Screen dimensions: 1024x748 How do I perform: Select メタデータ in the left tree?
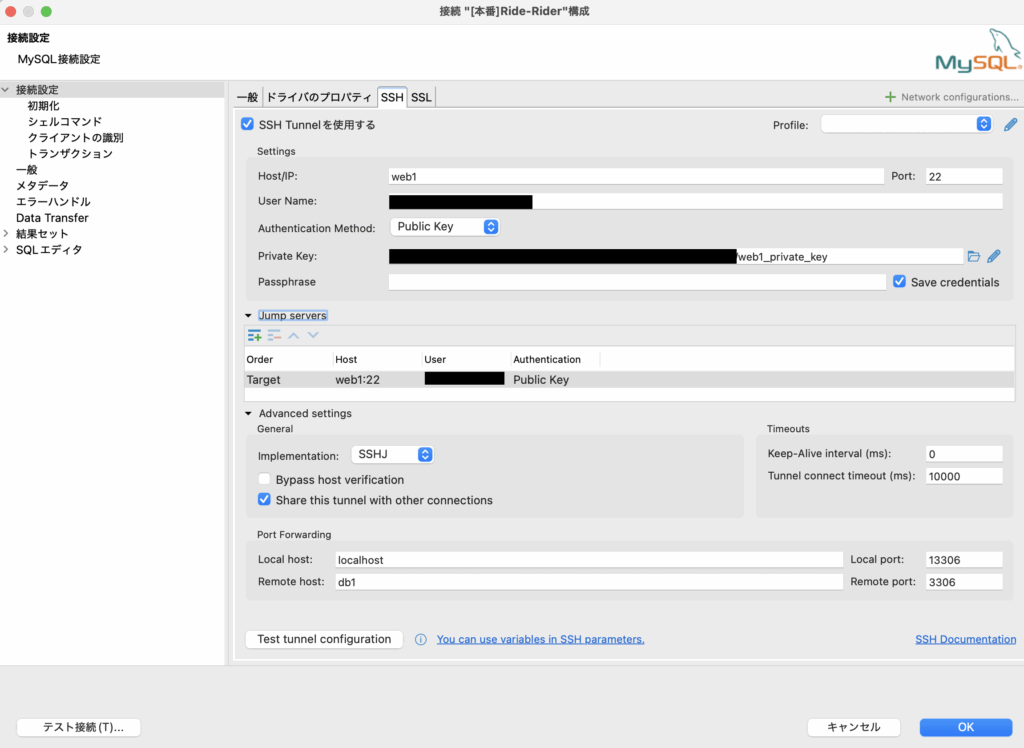42,186
